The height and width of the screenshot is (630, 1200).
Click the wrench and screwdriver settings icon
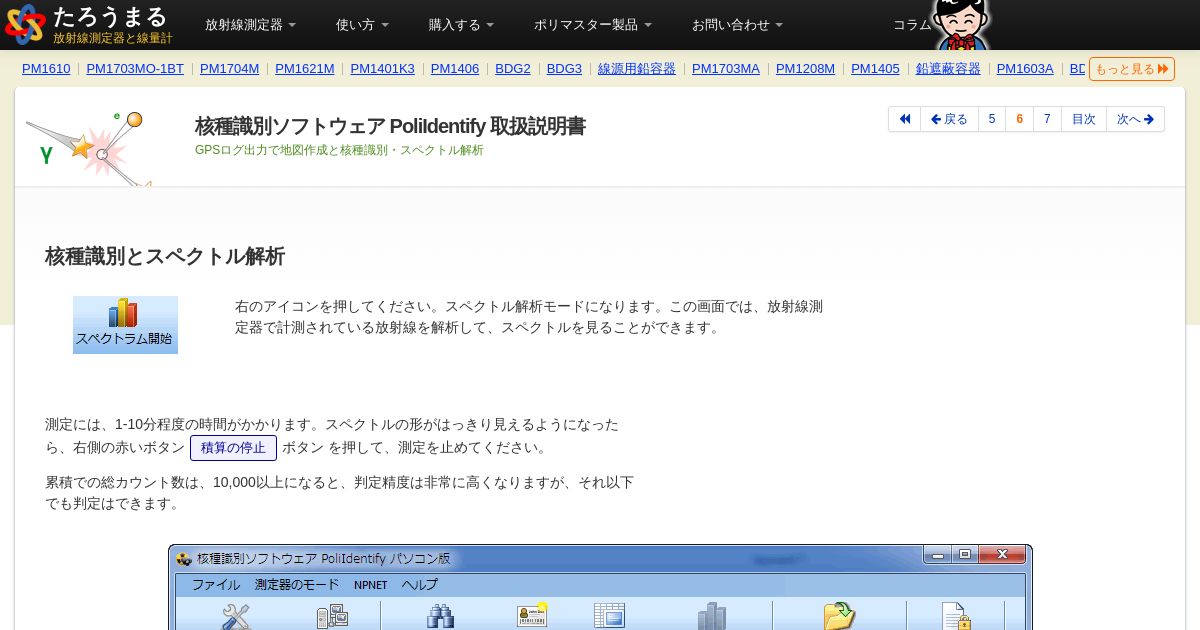(x=236, y=617)
